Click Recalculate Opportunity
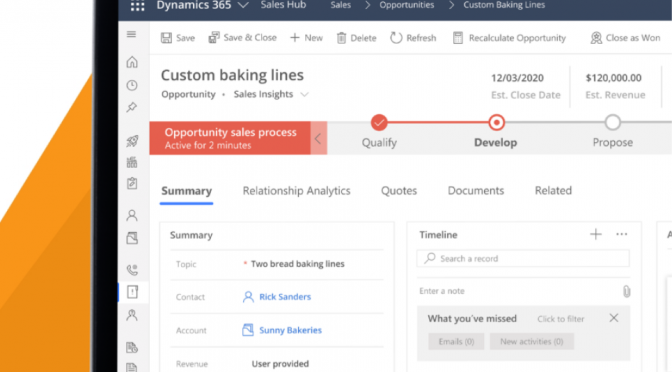This screenshot has height=372, width=672. [509, 38]
